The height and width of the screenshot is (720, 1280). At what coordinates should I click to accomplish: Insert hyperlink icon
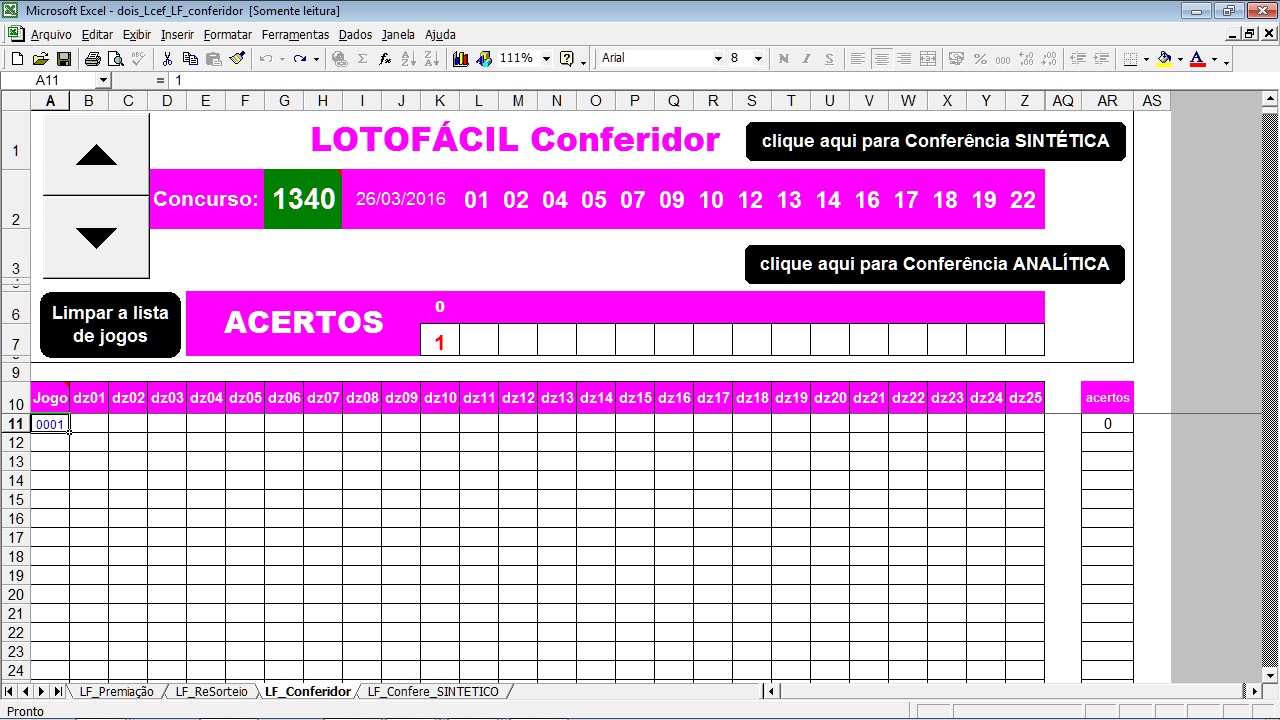339,59
